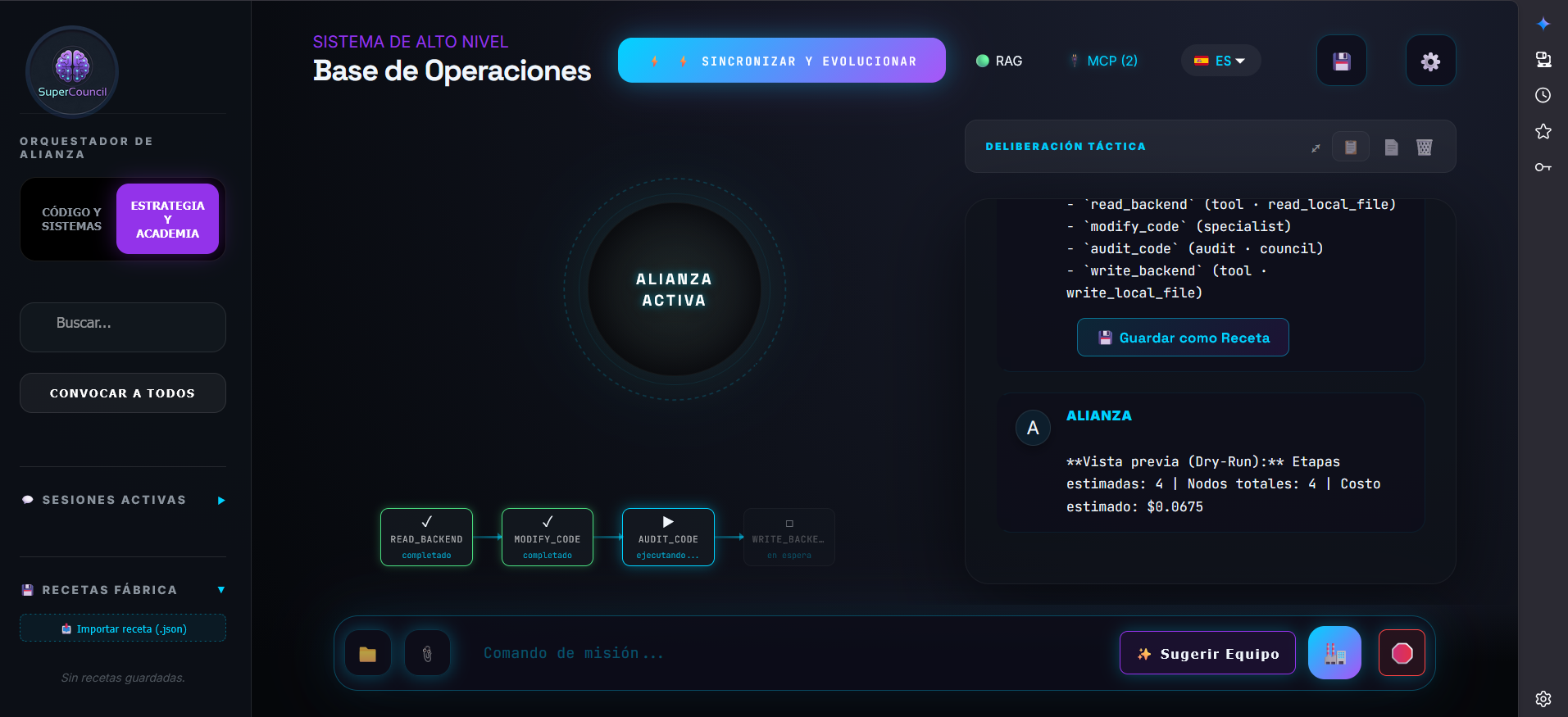Click the document icon in Deliberación Táctica header
The height and width of the screenshot is (717, 1568).
pos(1391,147)
